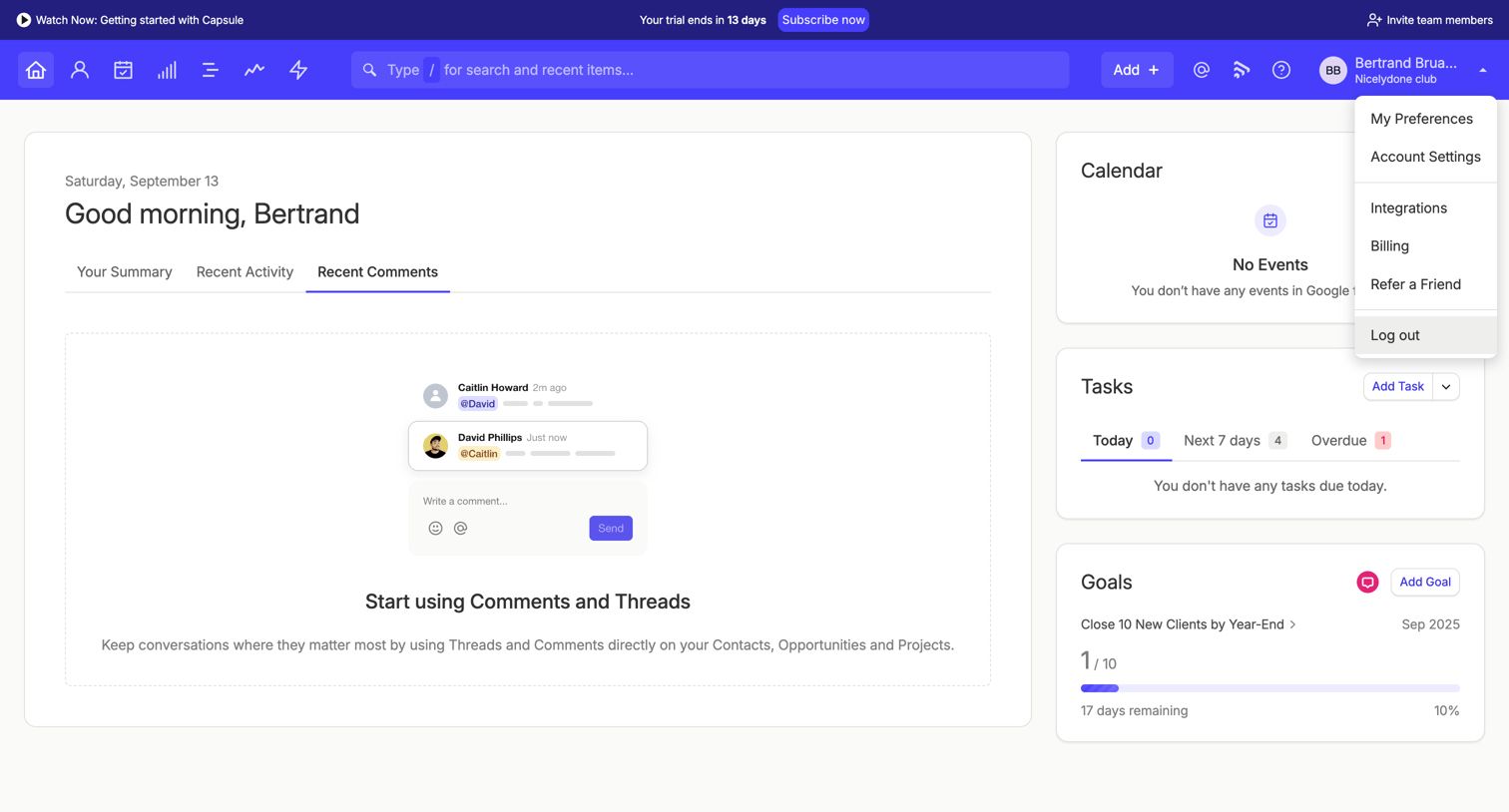Click the emoji icon in comment preview
The height and width of the screenshot is (812, 1509).
click(435, 529)
